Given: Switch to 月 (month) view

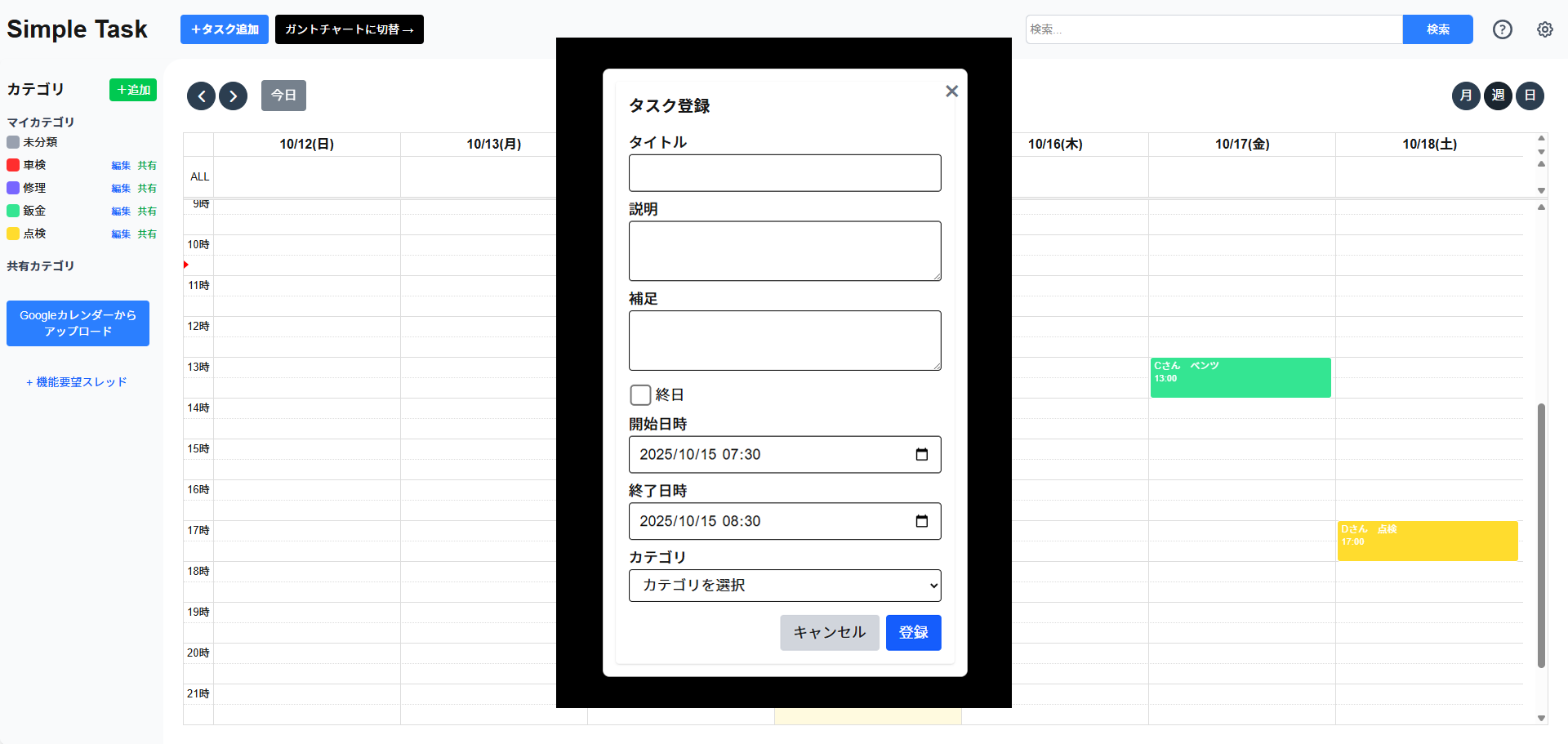Looking at the screenshot, I should (x=1466, y=96).
